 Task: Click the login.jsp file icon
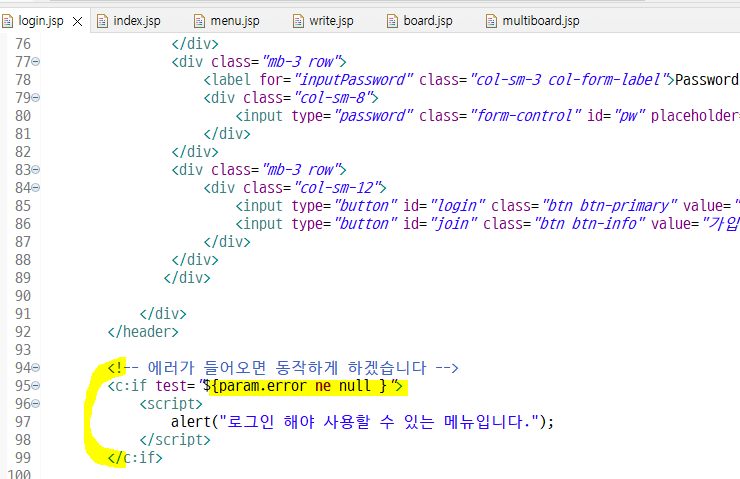point(8,21)
